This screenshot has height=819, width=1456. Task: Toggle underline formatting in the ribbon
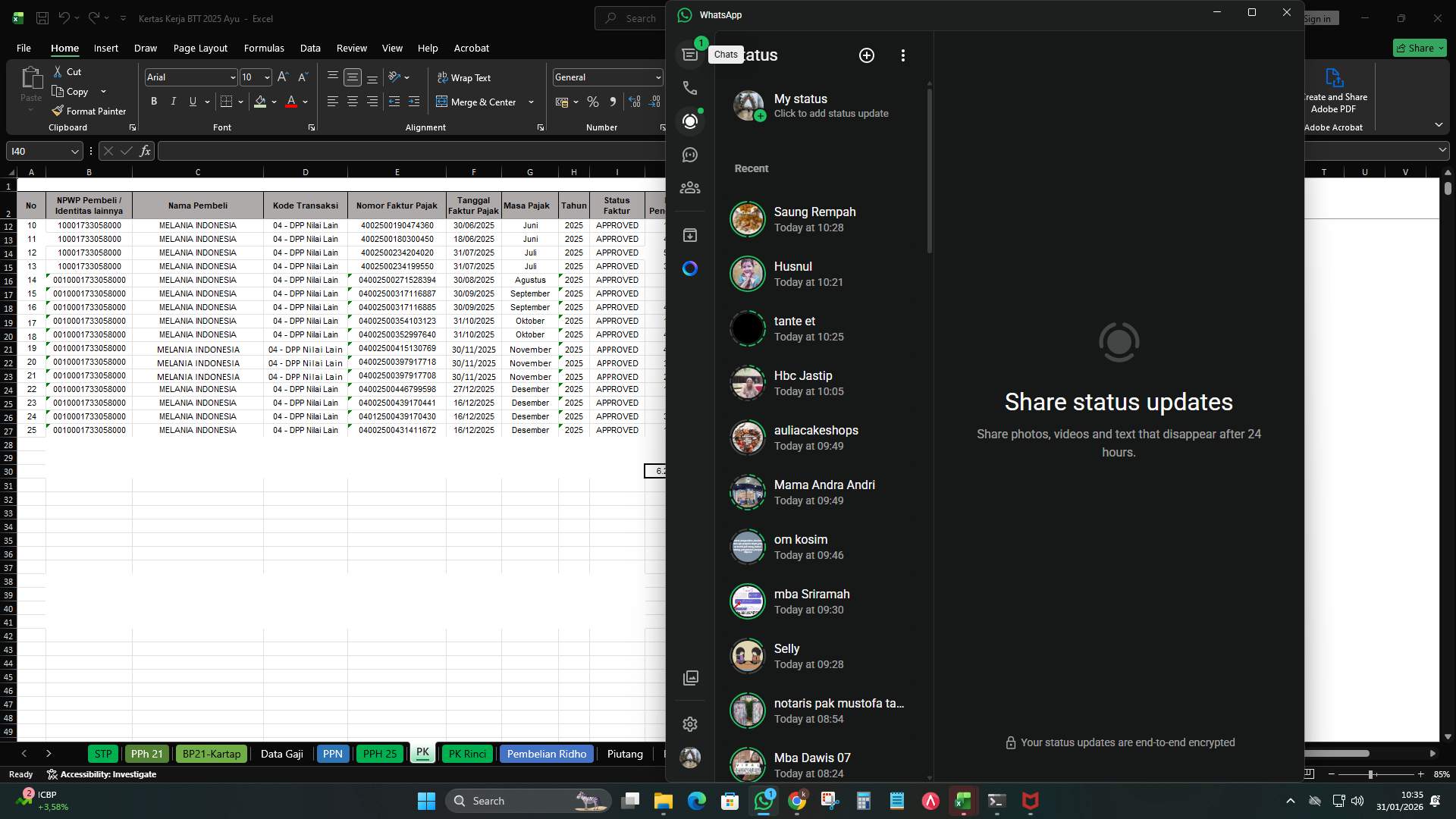pyautogui.click(x=192, y=101)
